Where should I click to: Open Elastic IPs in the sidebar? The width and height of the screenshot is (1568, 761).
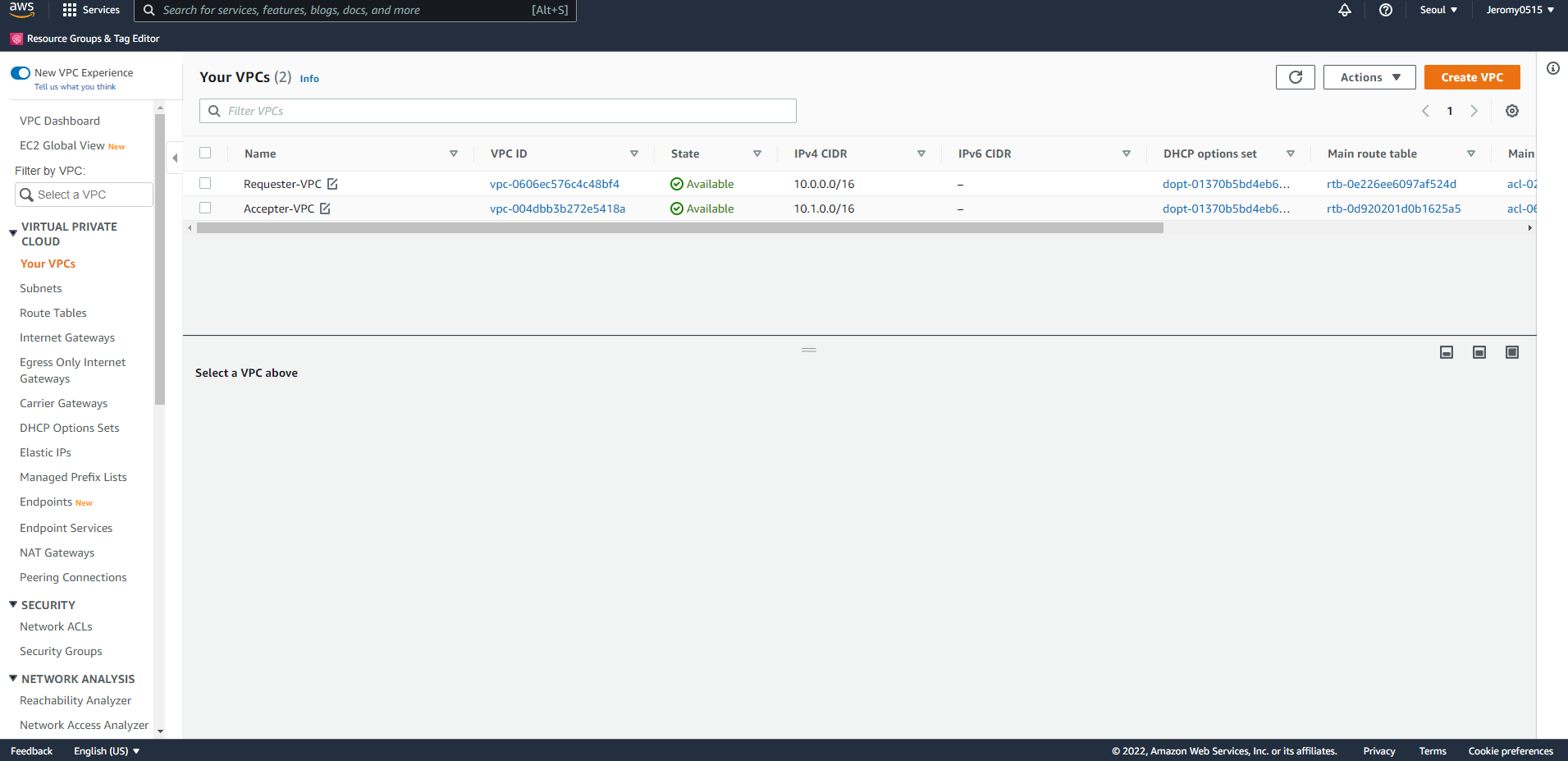coord(46,452)
